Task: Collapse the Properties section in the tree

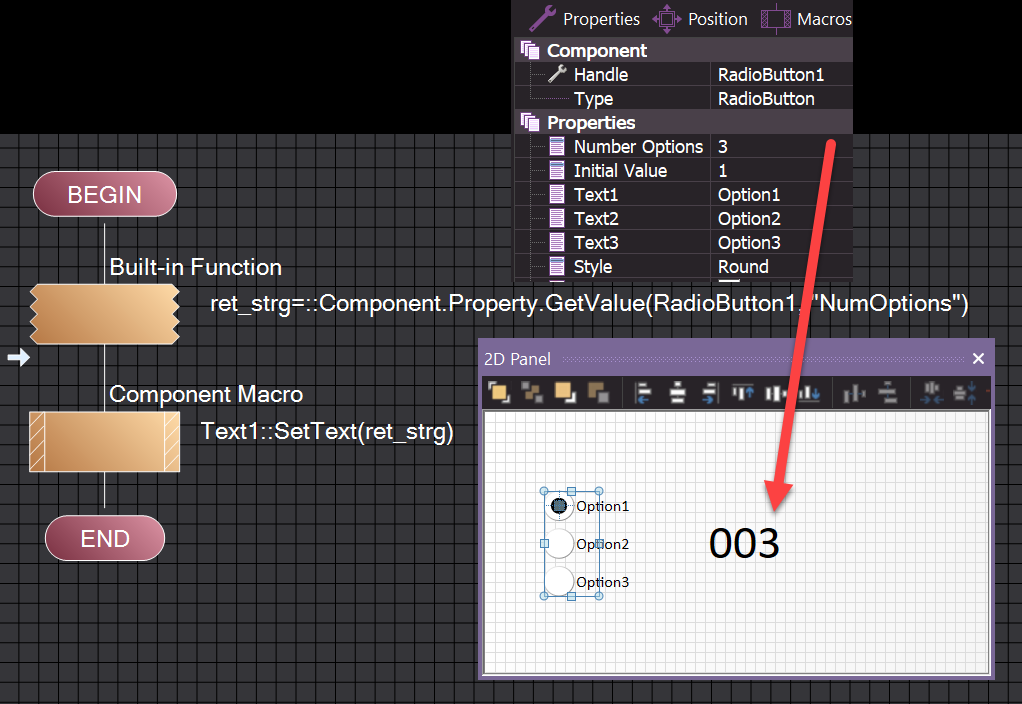Action: click(x=530, y=123)
